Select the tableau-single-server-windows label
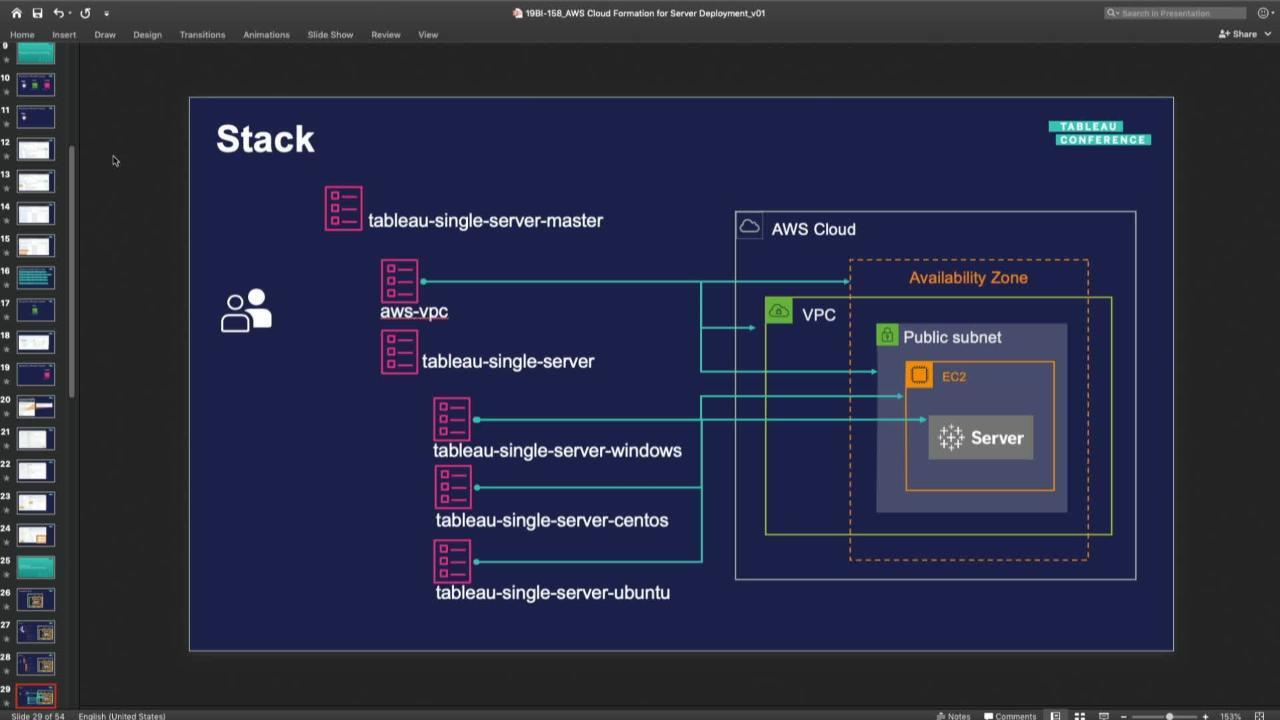This screenshot has width=1280, height=720. click(557, 450)
